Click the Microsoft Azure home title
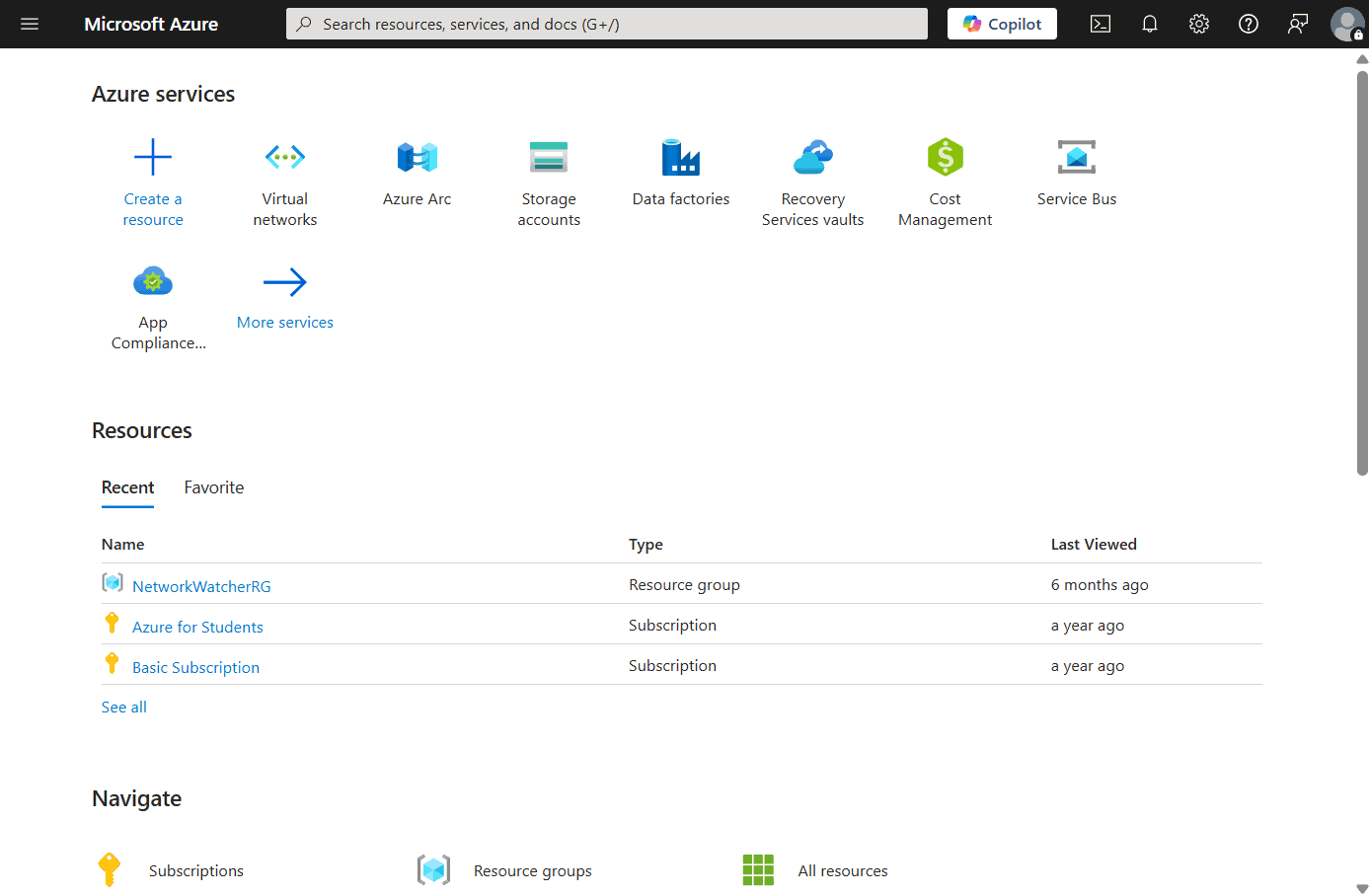Viewport: 1369px width, 896px height. pyautogui.click(x=151, y=24)
